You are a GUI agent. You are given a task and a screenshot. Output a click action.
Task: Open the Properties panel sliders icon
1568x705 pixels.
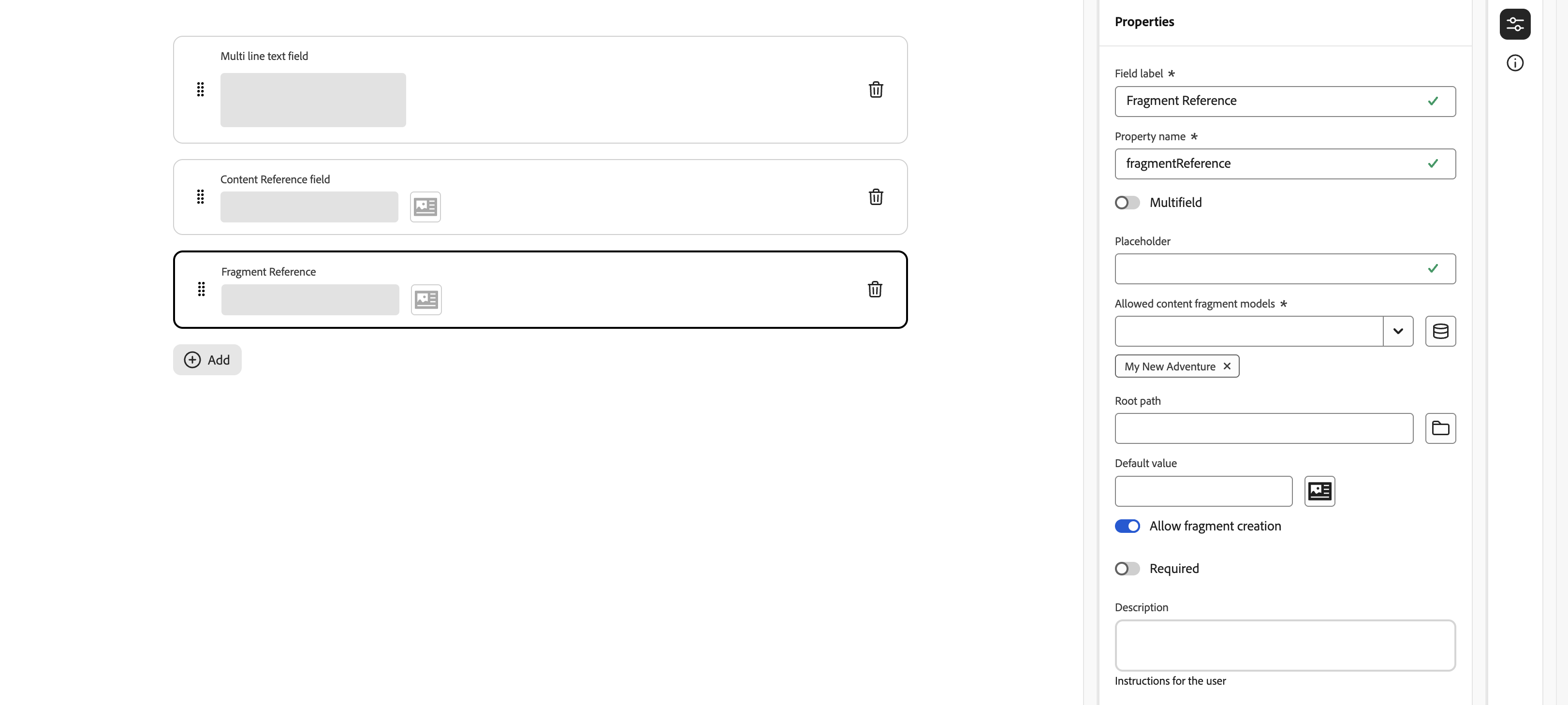1514,24
